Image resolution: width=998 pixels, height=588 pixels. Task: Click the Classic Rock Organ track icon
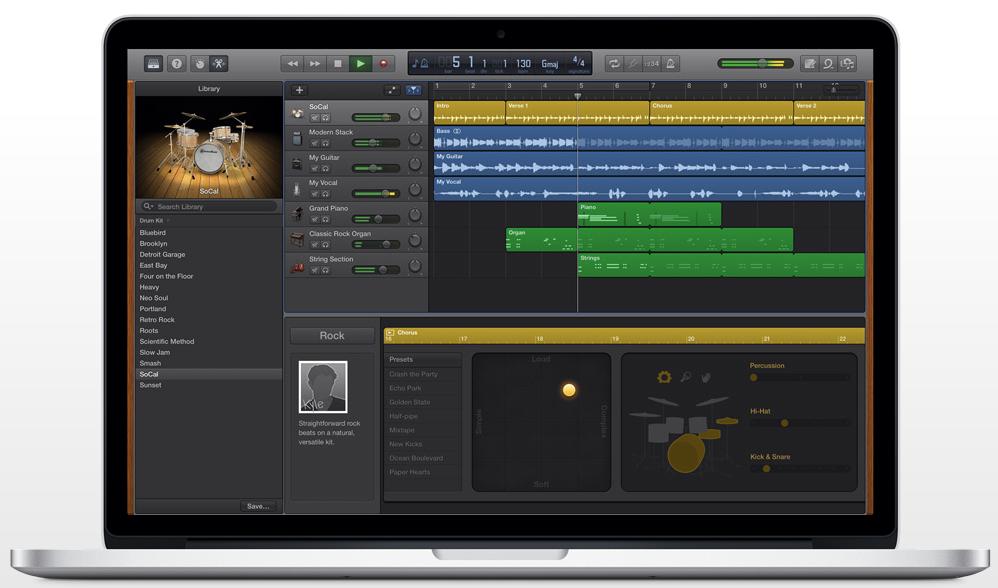click(297, 240)
